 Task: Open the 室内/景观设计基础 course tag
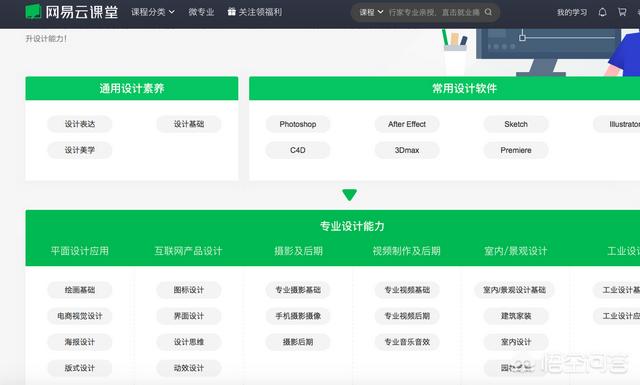(x=514, y=290)
